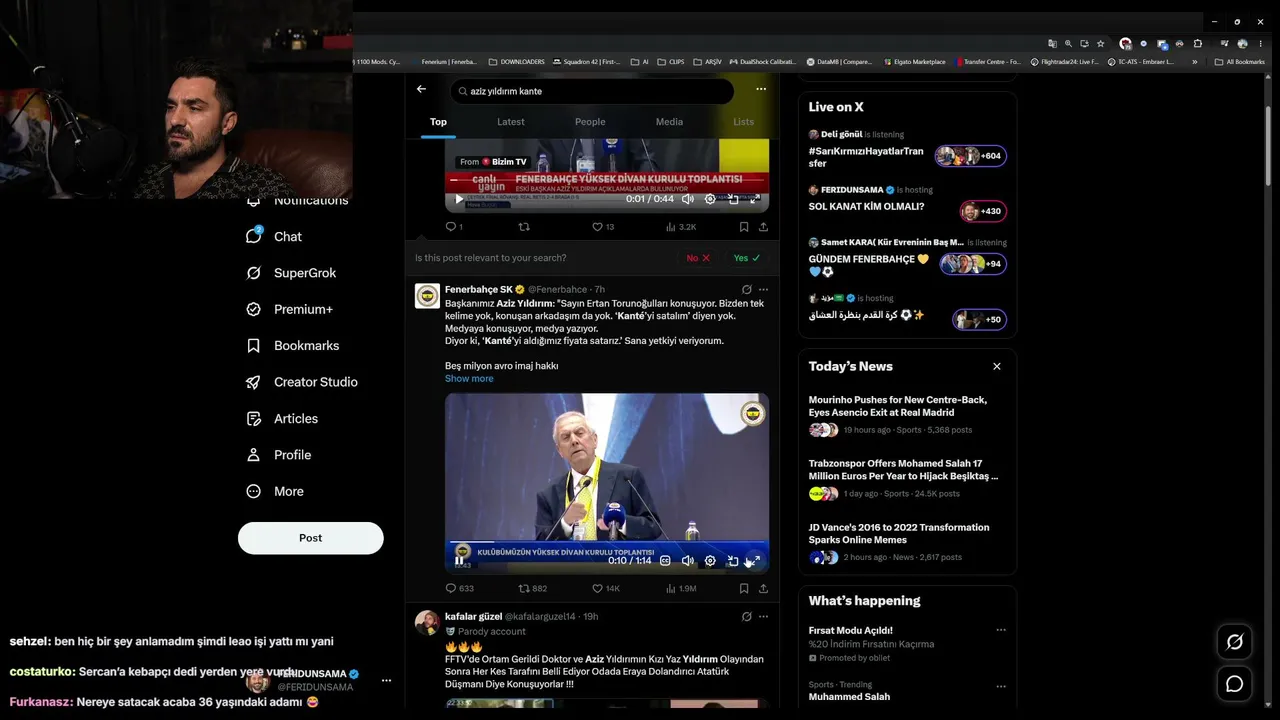Open video settings on Bizim TV video
The width and height of the screenshot is (1280, 720).
coord(710,199)
